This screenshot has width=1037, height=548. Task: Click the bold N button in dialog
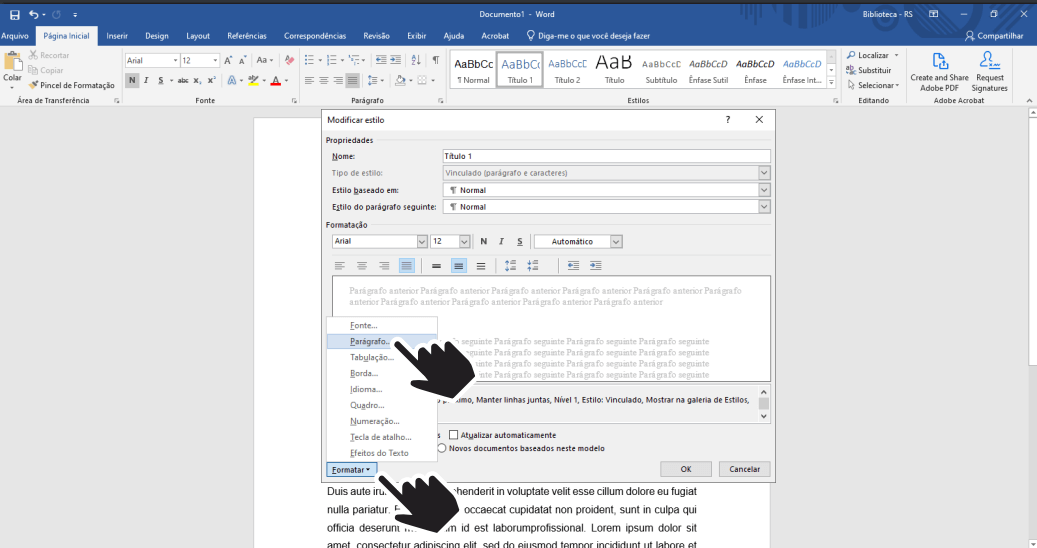(484, 241)
